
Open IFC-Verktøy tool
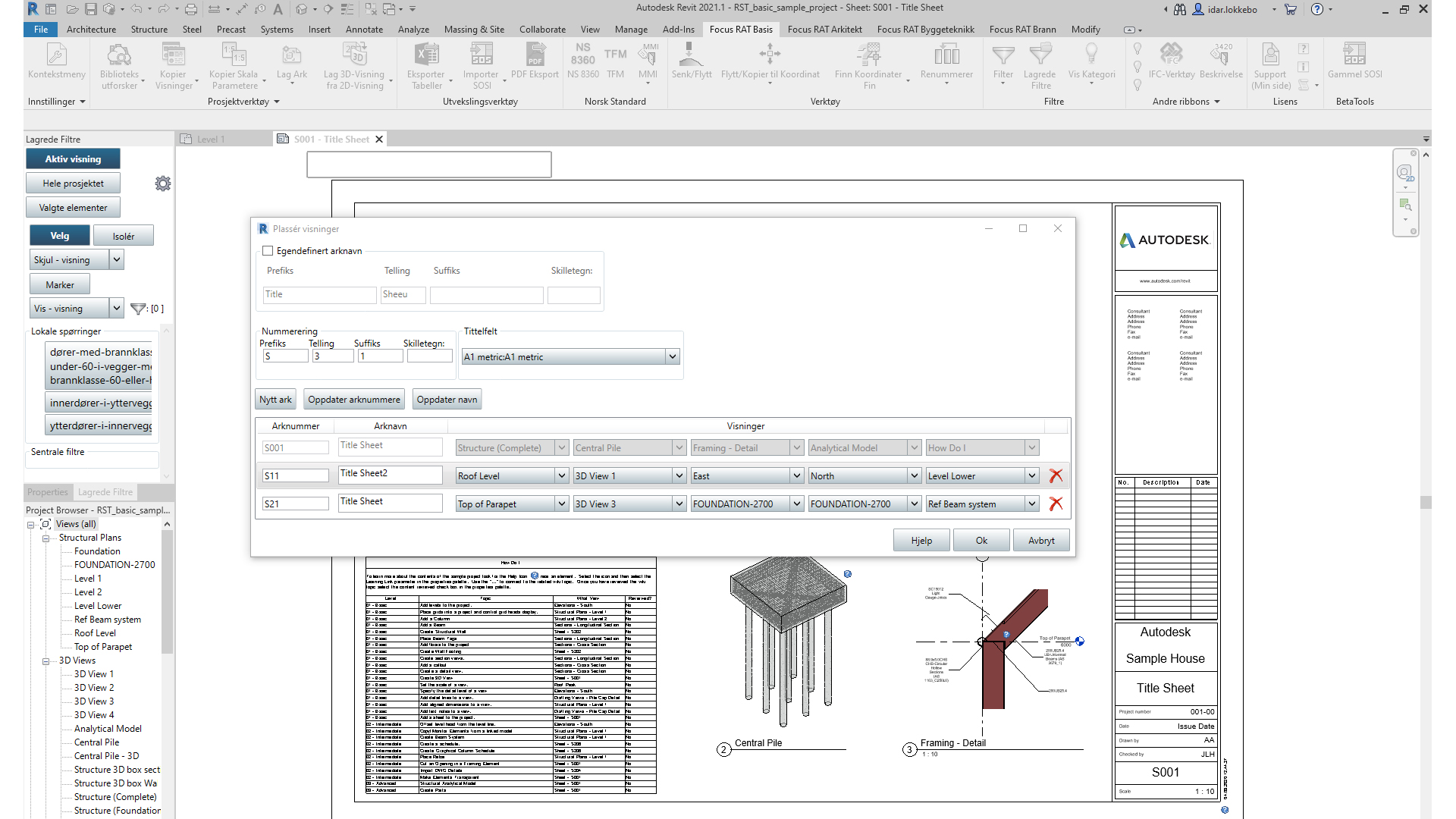[1172, 61]
